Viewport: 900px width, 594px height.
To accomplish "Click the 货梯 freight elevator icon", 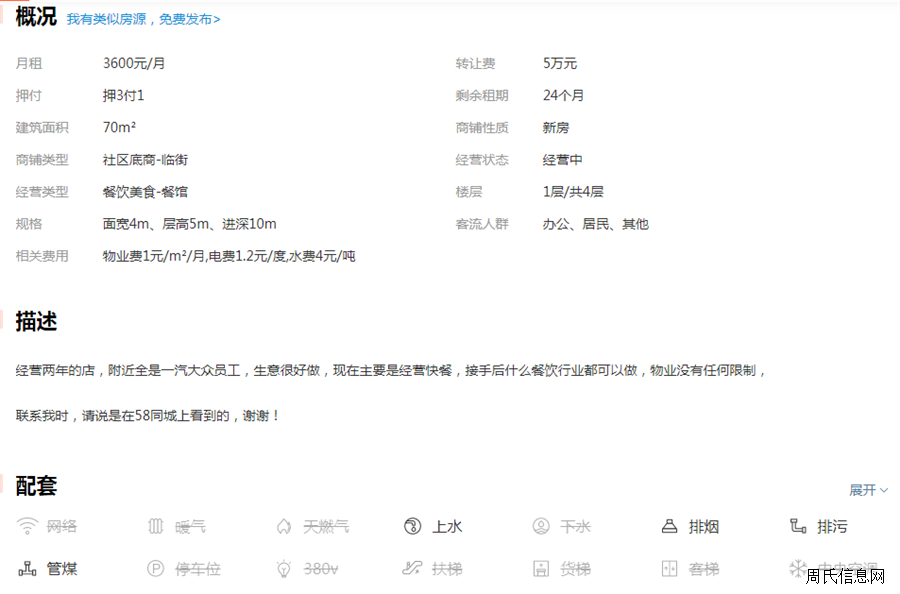I will tap(541, 568).
